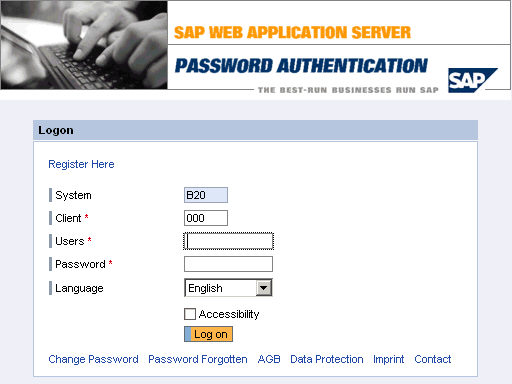Click the System field showing B20
The width and height of the screenshot is (512, 384).
pyautogui.click(x=206, y=195)
